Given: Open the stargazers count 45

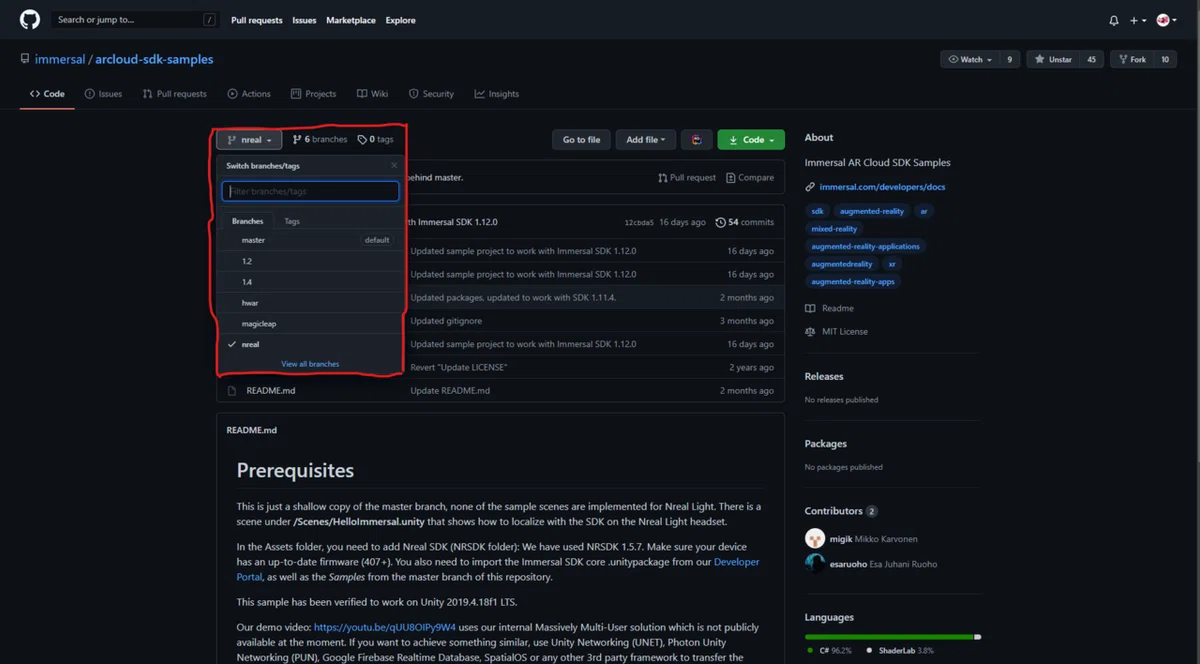Looking at the screenshot, I should click(1091, 60).
